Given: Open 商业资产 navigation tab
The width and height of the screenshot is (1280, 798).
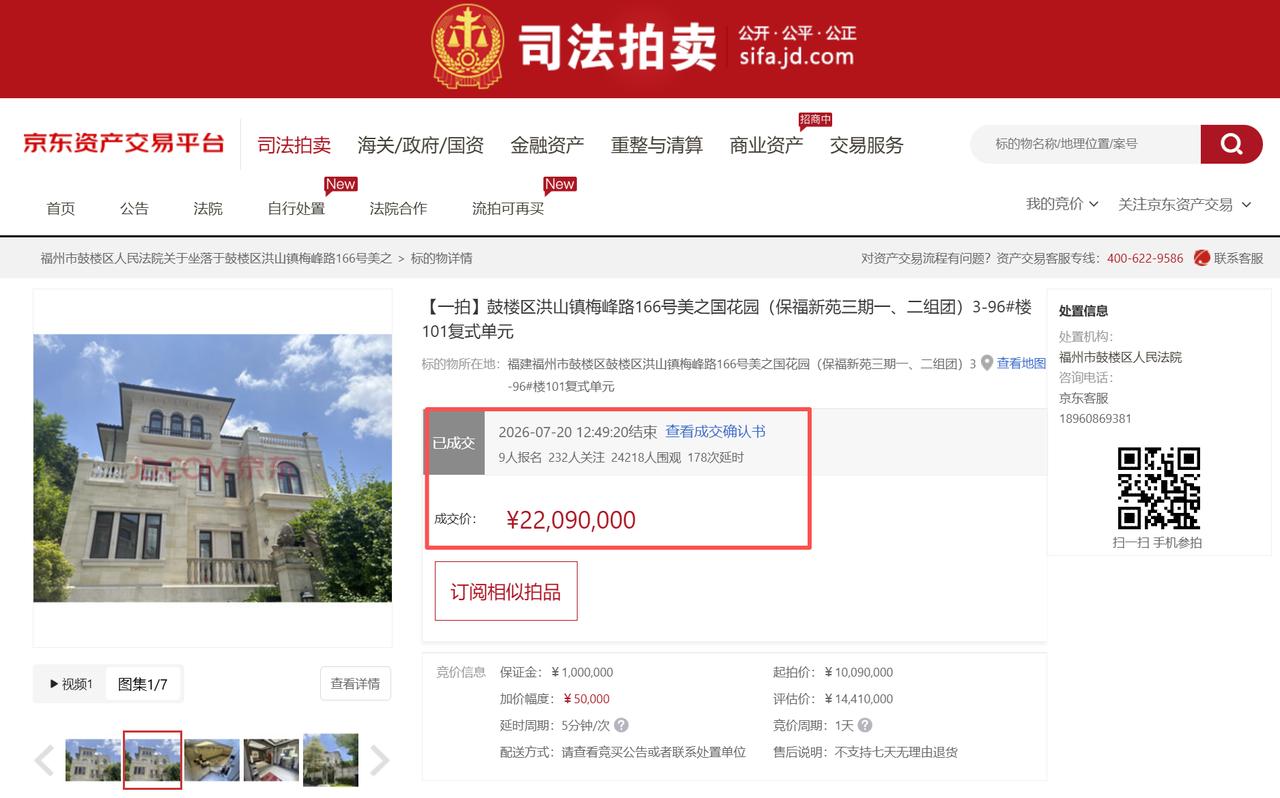Looking at the screenshot, I should [766, 145].
